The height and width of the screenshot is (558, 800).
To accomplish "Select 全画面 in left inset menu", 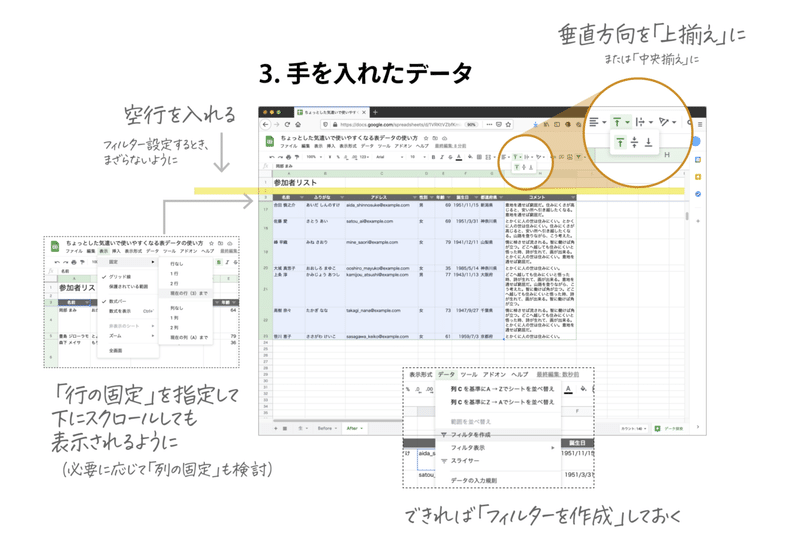I will [x=128, y=351].
